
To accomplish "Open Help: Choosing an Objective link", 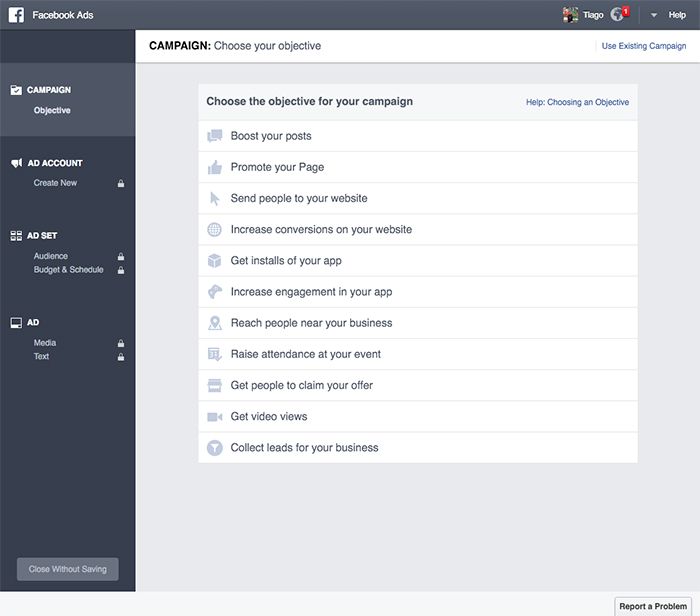I will coord(577,102).
